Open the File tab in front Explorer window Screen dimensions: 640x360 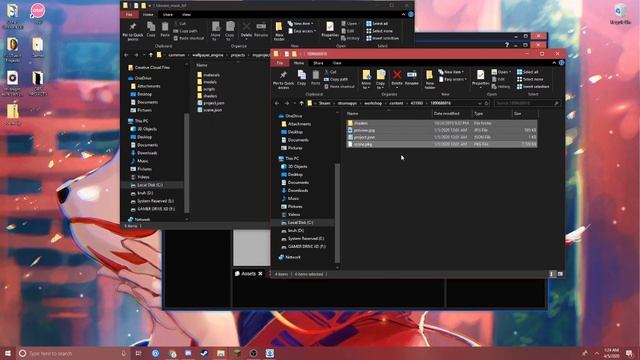280,63
